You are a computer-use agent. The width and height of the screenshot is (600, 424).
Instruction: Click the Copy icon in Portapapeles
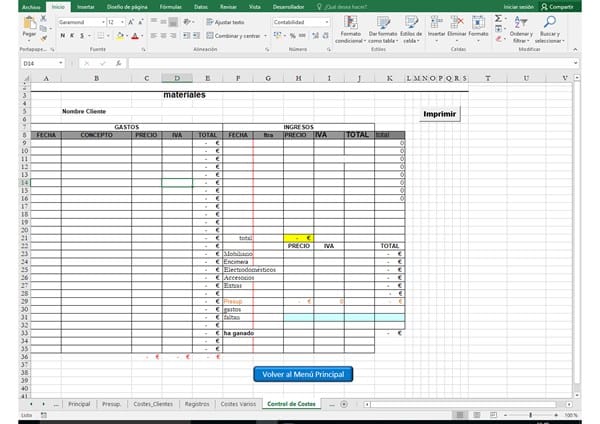tap(44, 28)
